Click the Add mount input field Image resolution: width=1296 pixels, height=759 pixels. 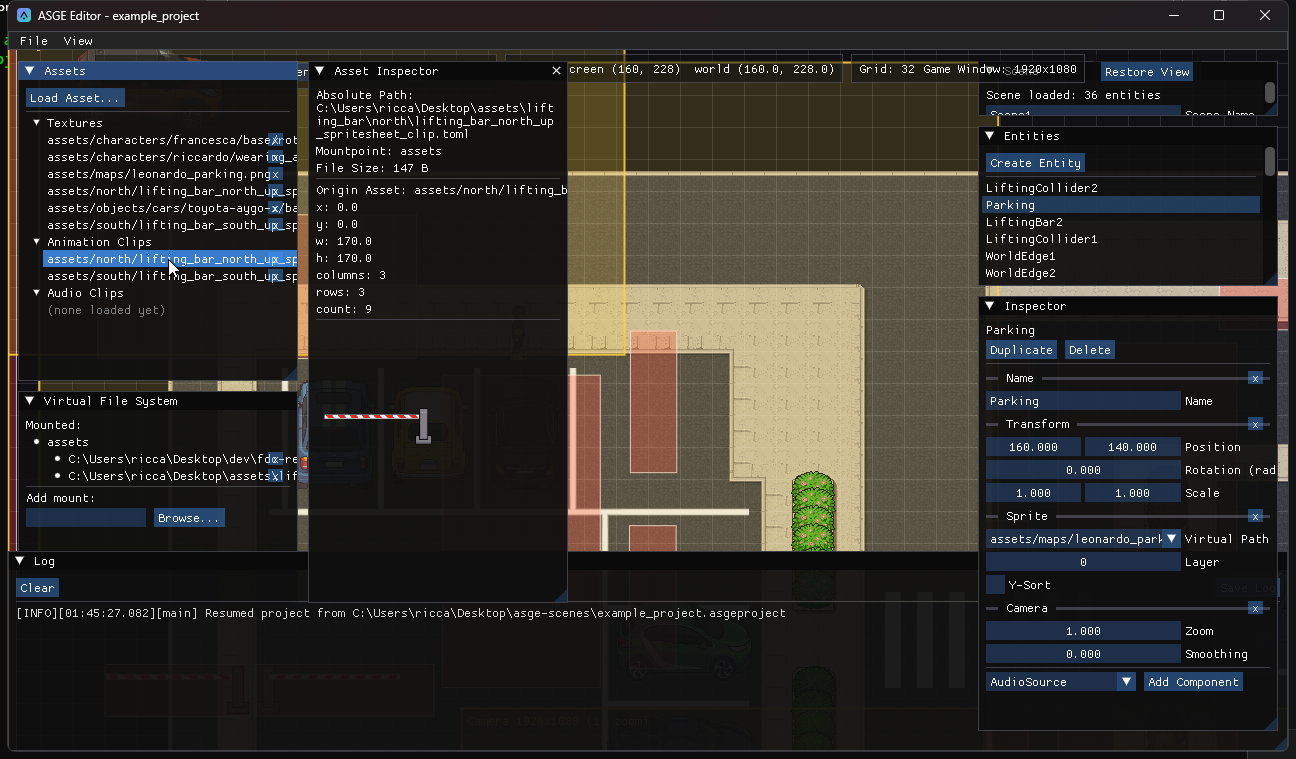point(86,518)
